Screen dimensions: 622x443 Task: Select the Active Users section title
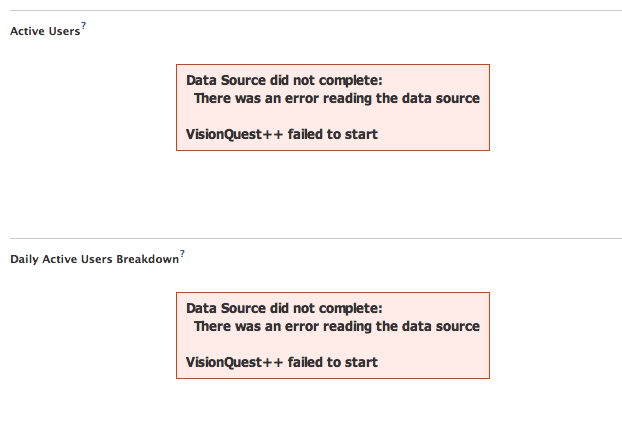pyautogui.click(x=45, y=32)
